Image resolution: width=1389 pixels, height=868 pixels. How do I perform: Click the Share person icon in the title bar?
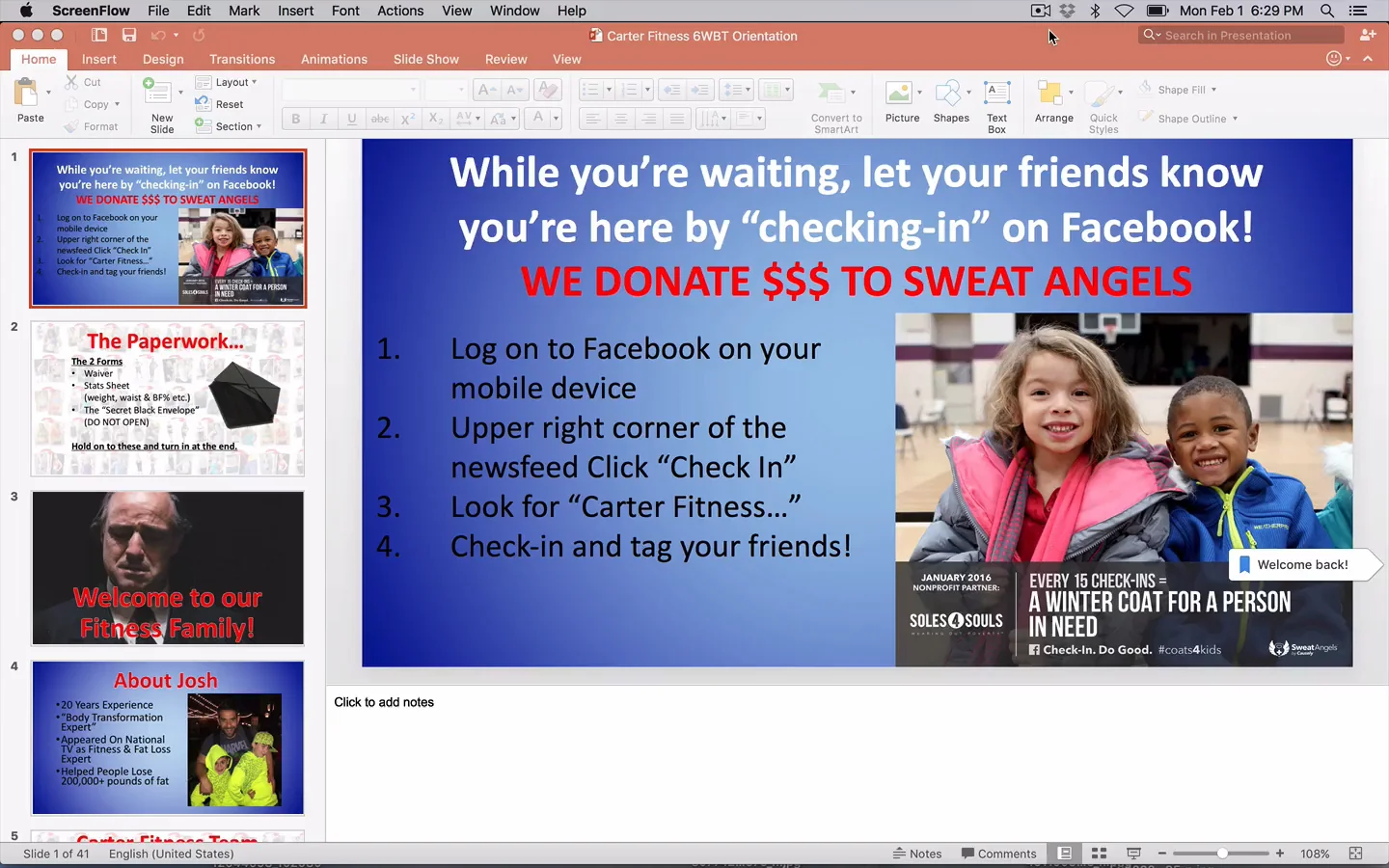tap(1368, 35)
